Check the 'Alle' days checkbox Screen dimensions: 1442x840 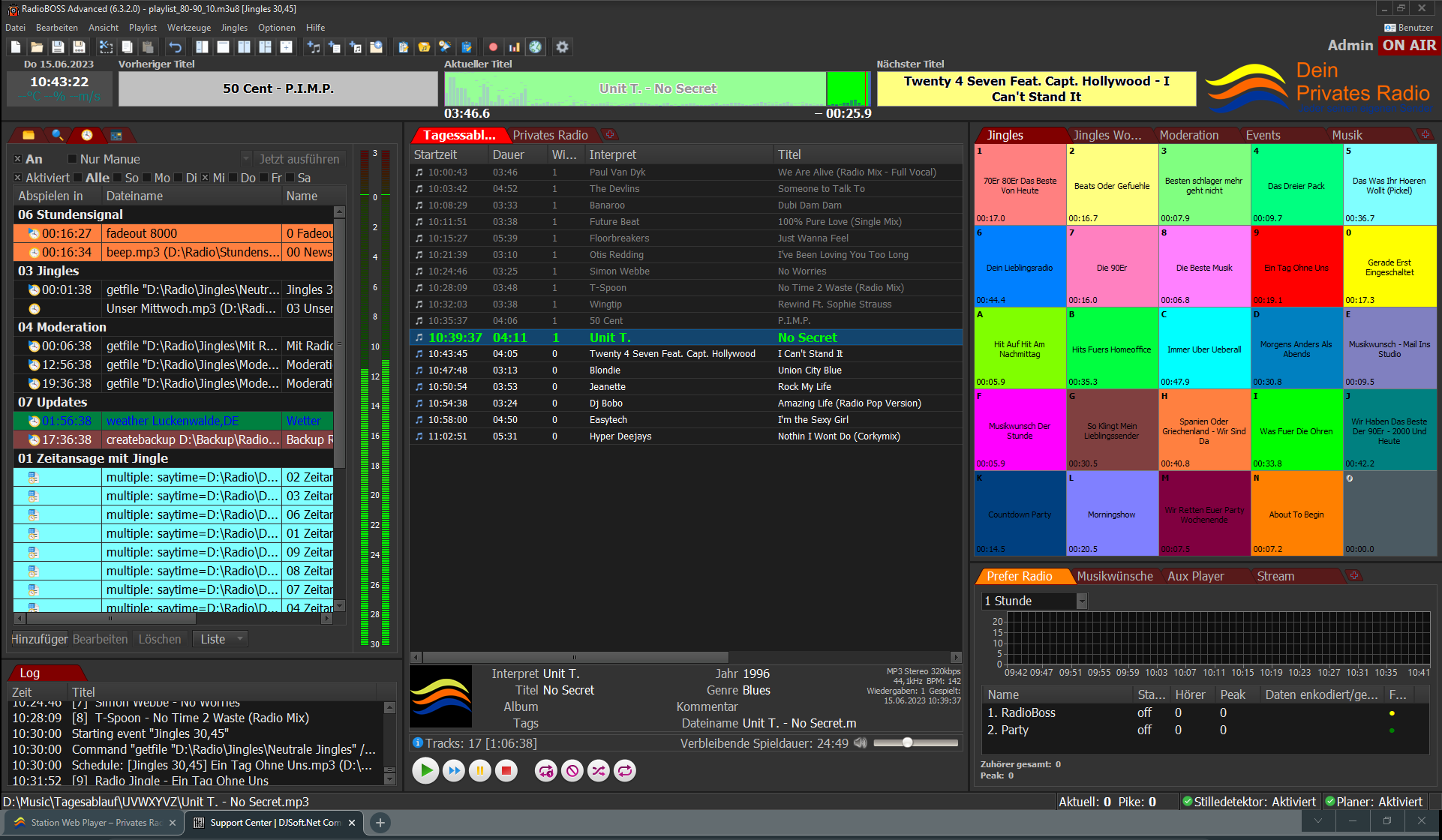(x=77, y=178)
